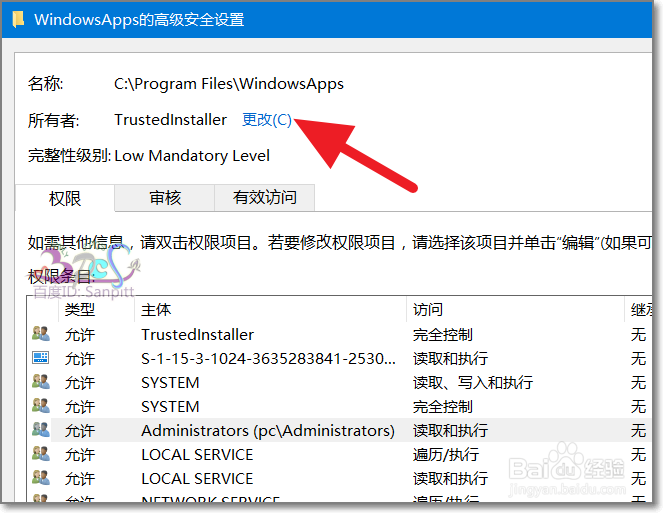The image size is (663, 513).
Task: Click the user icon of SYSTEM 完全控制 row
Action: click(x=41, y=406)
